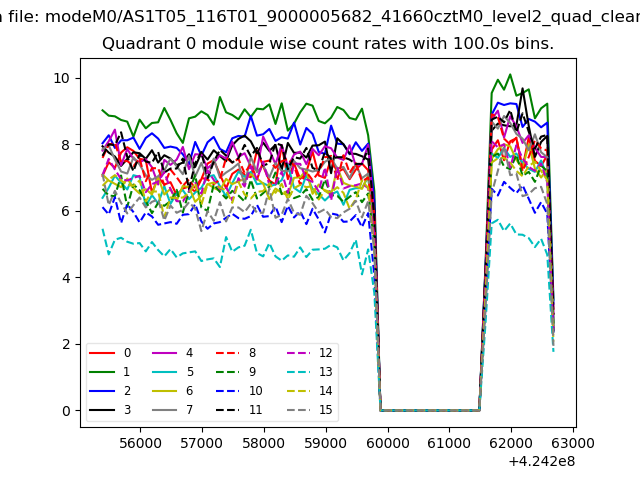
Task: Select the green legend entry labeled 1
Action: tap(102, 372)
